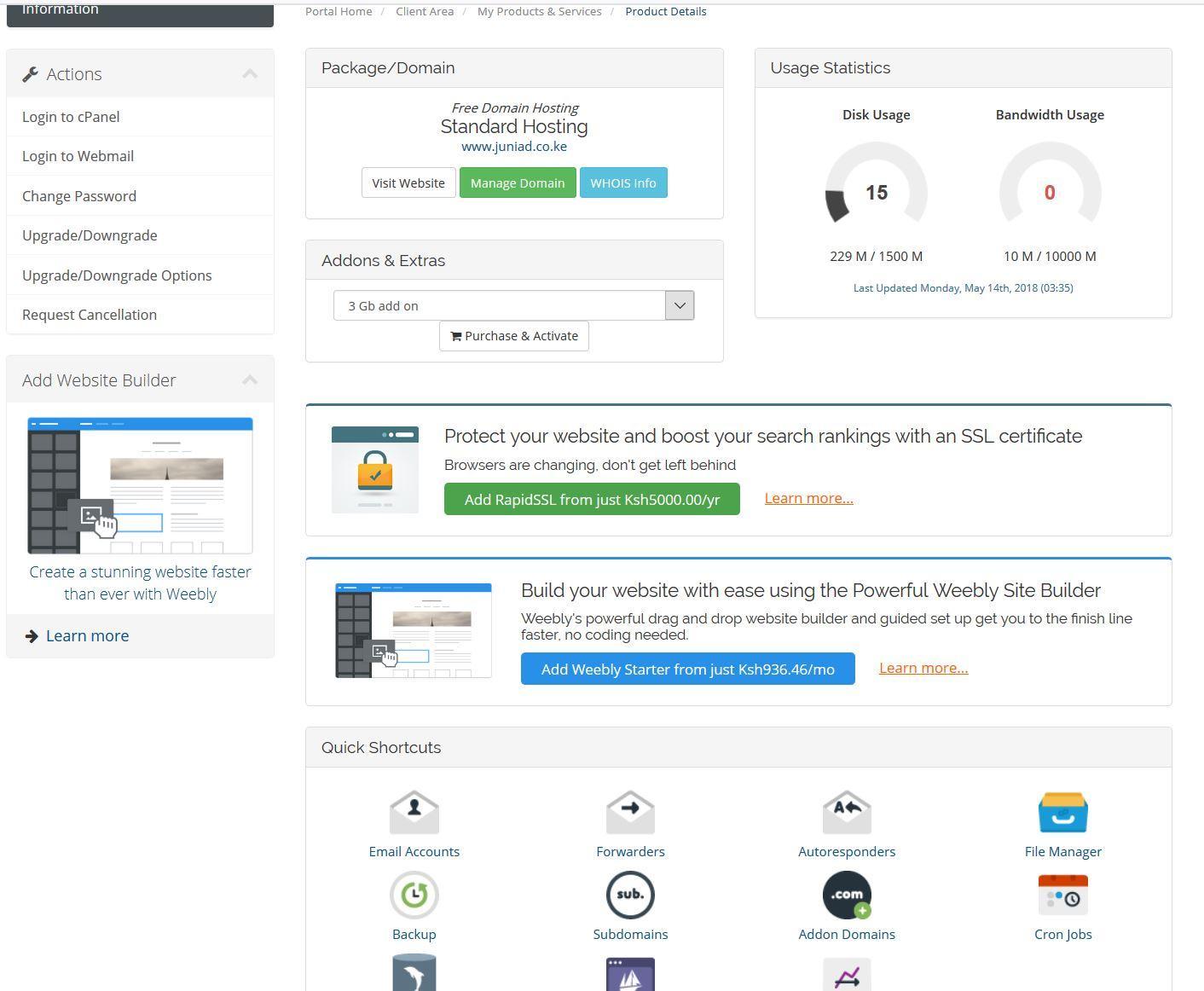The width and height of the screenshot is (1204, 991).
Task: Click the Forwarders envelope icon
Action: pos(630,813)
